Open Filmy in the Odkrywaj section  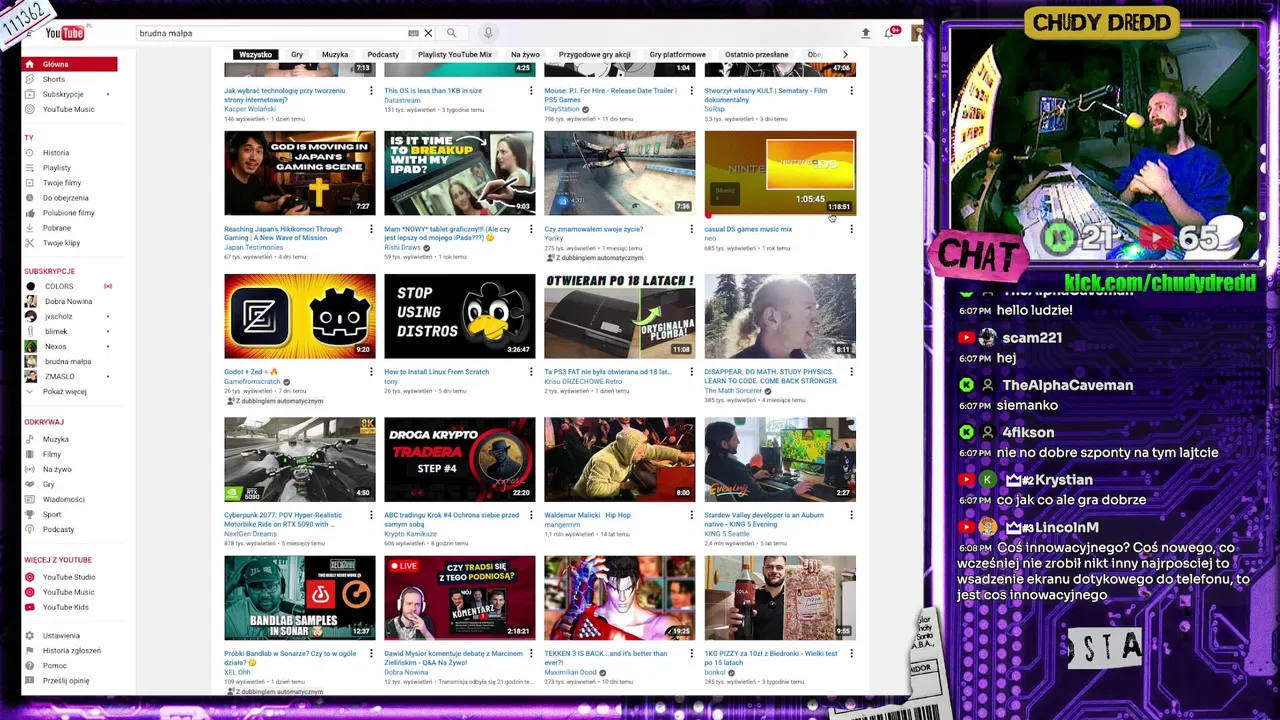[x=69, y=454]
